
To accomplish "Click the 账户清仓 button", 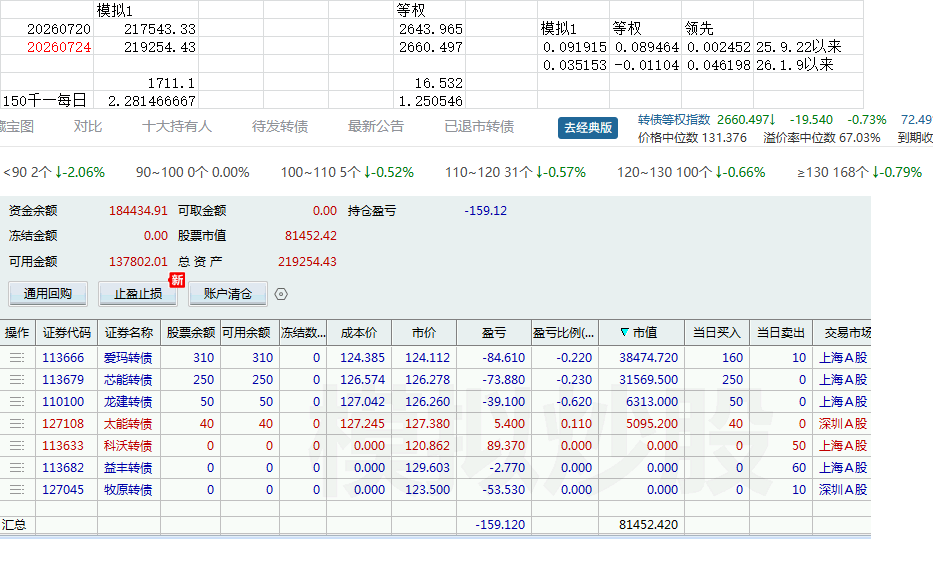I will pyautogui.click(x=227, y=294).
